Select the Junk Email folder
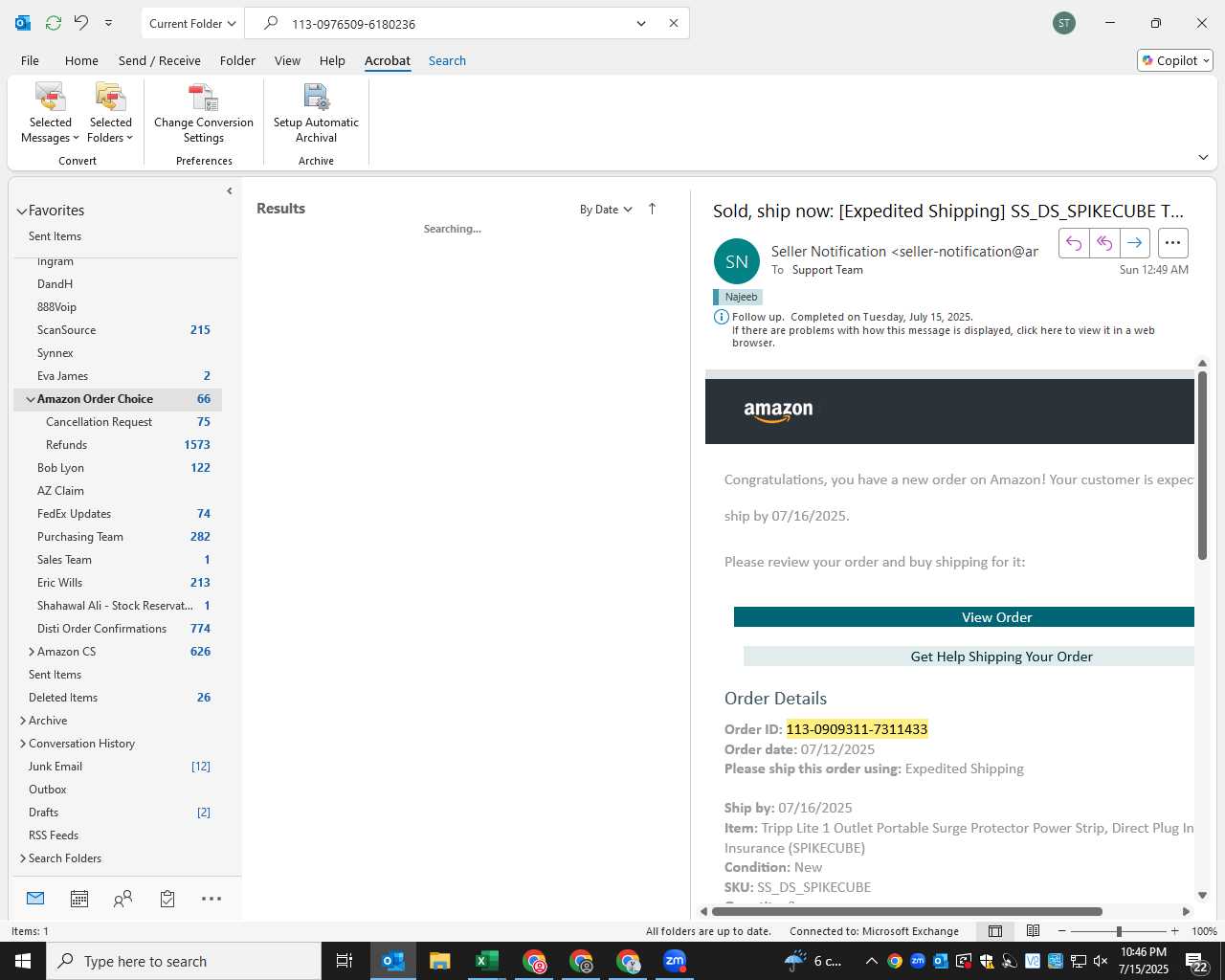This screenshot has width=1225, height=980. (x=118, y=767)
